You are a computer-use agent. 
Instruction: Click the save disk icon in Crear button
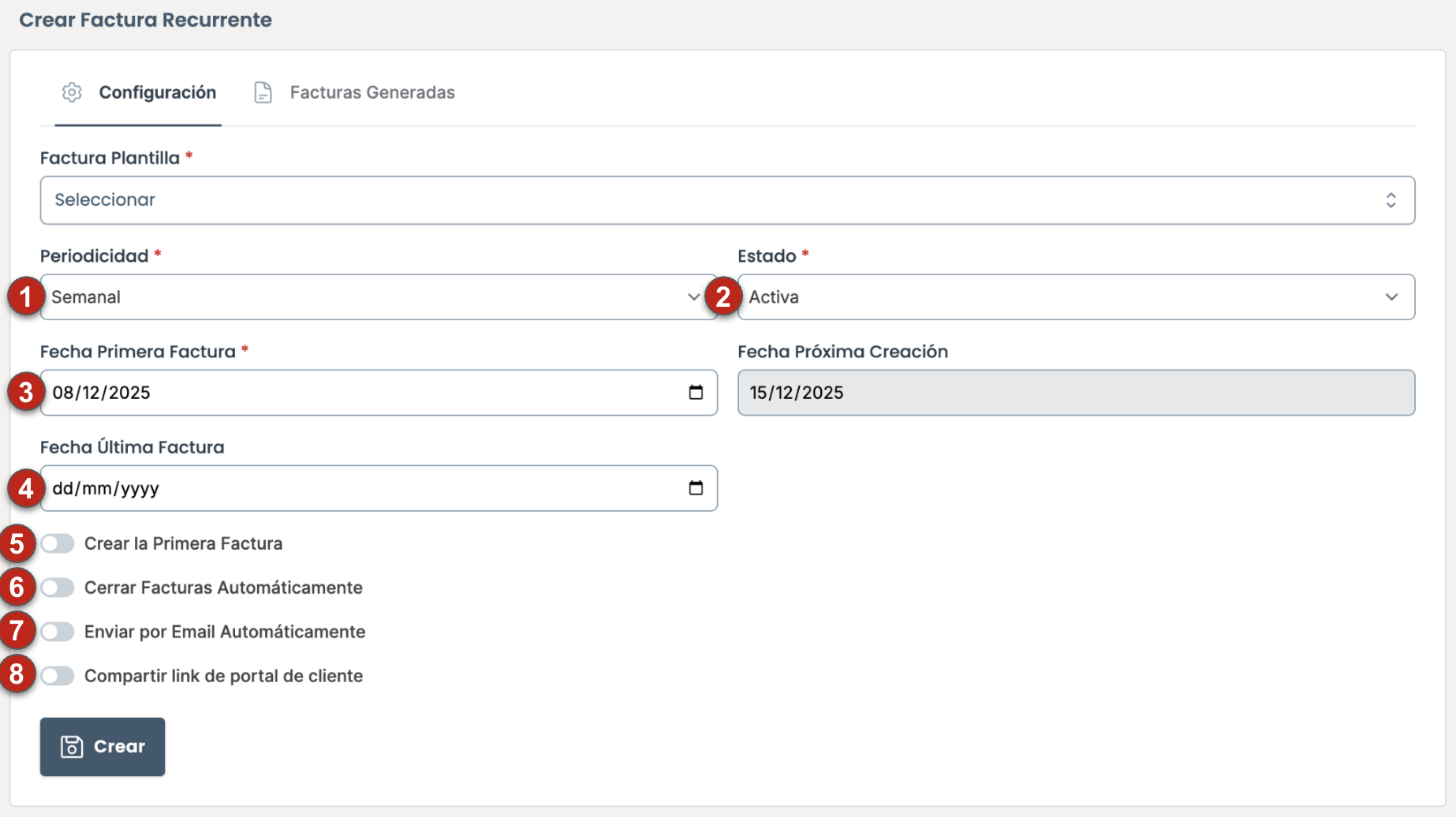[x=72, y=747]
